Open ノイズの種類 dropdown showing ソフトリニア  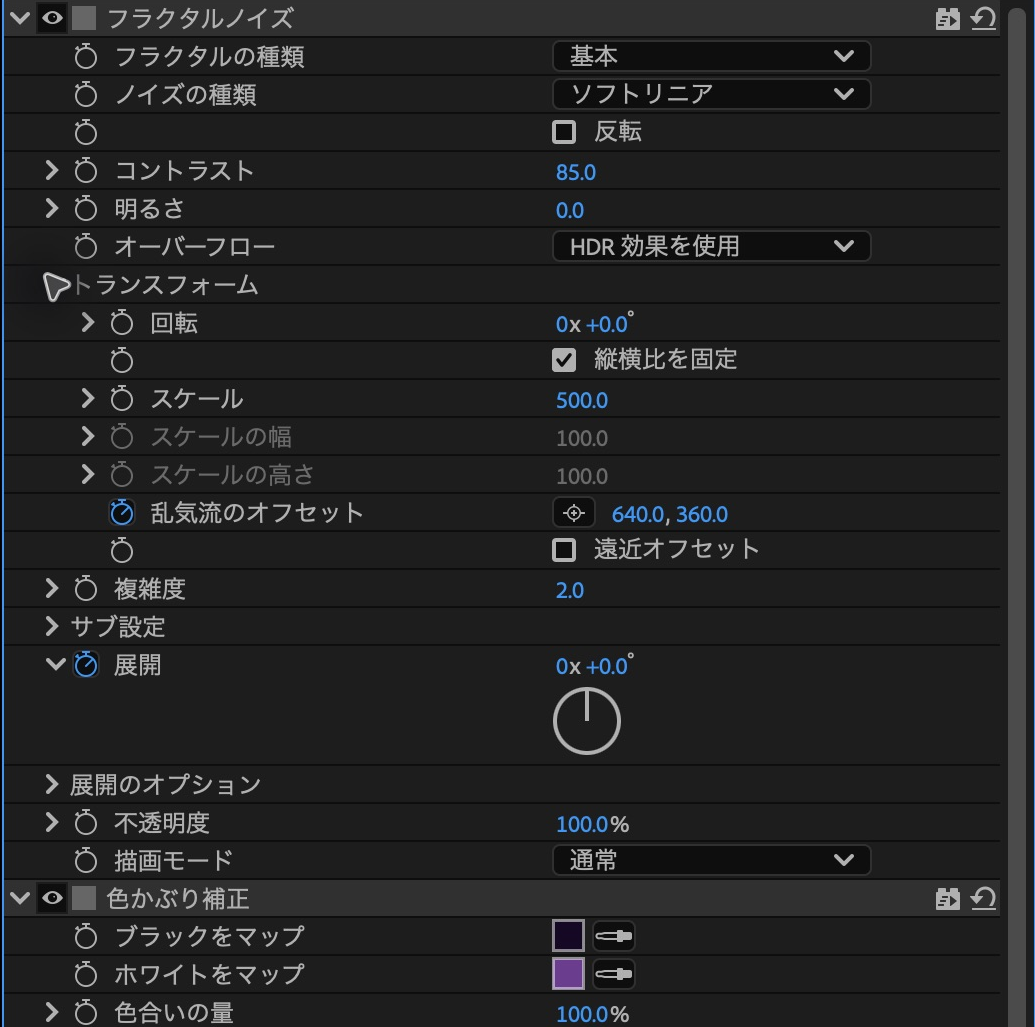tap(711, 94)
